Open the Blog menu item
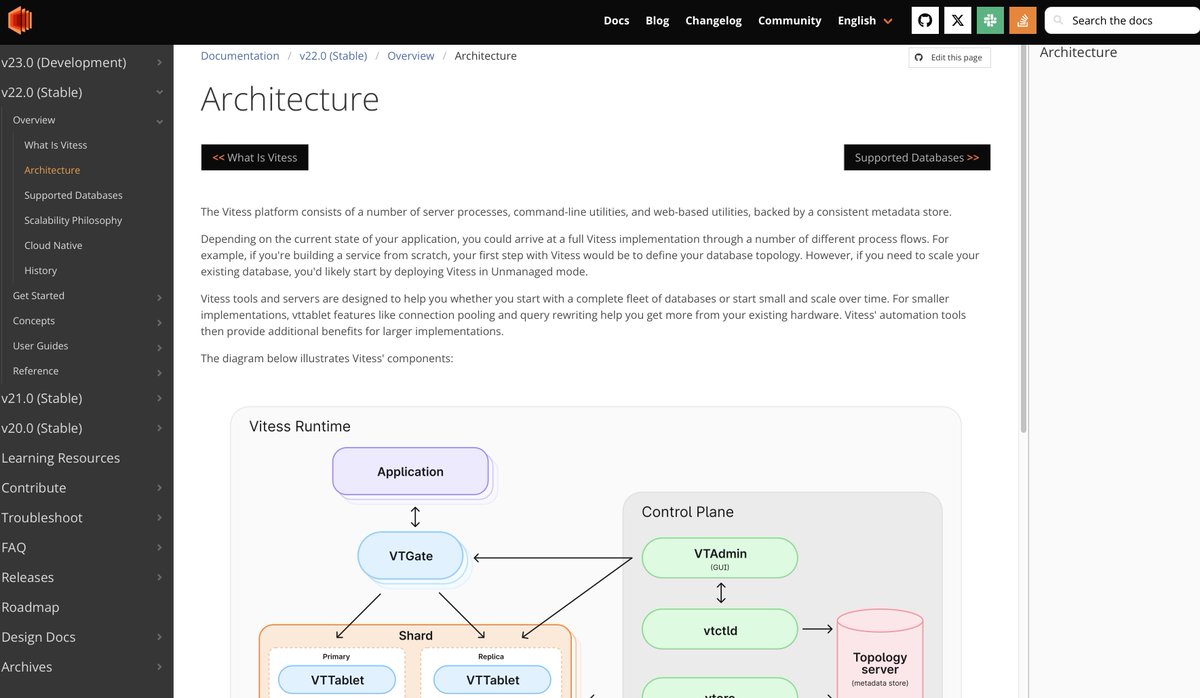The height and width of the screenshot is (698, 1200). click(x=657, y=20)
